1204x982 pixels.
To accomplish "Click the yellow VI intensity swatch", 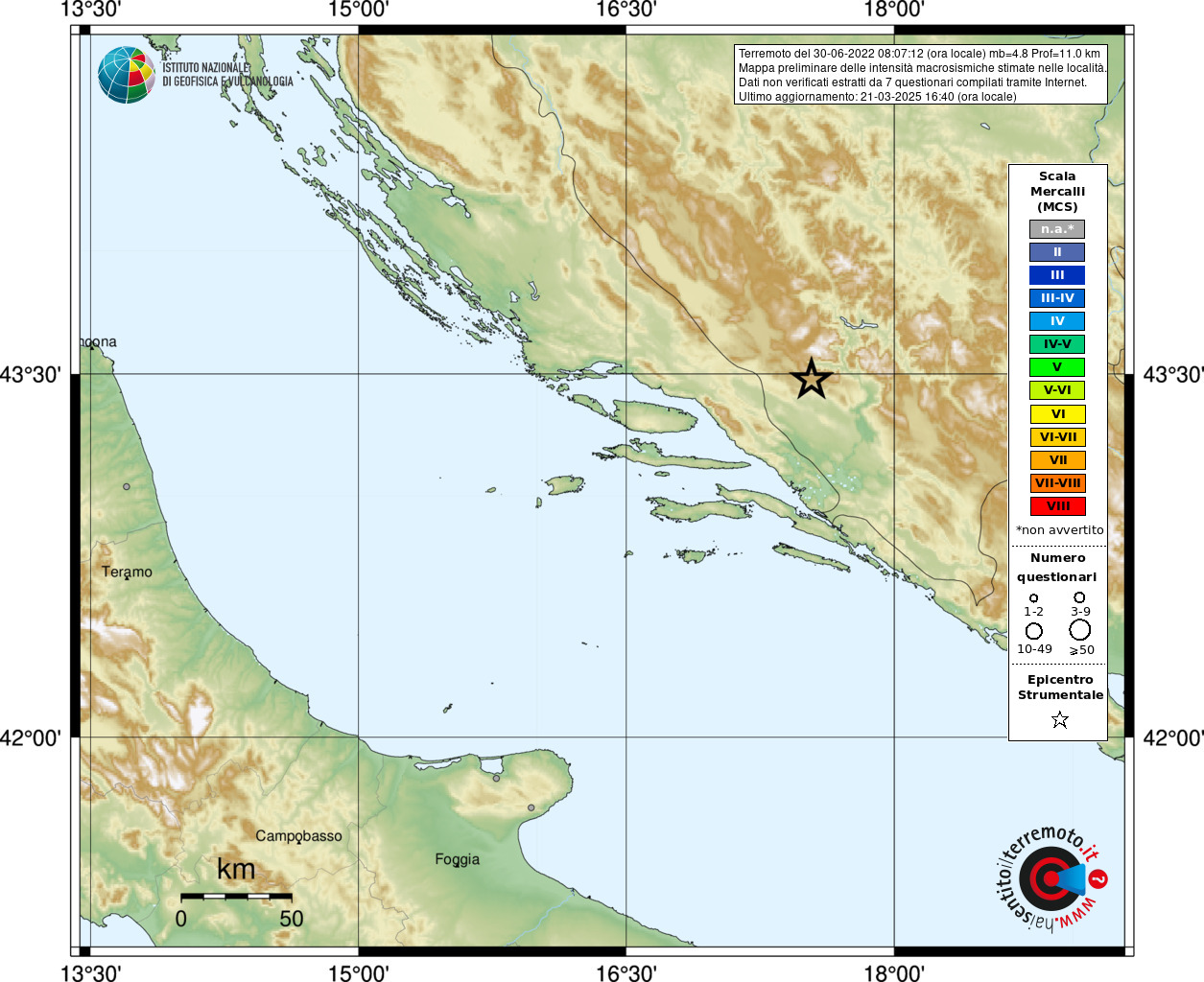I will point(1057,414).
